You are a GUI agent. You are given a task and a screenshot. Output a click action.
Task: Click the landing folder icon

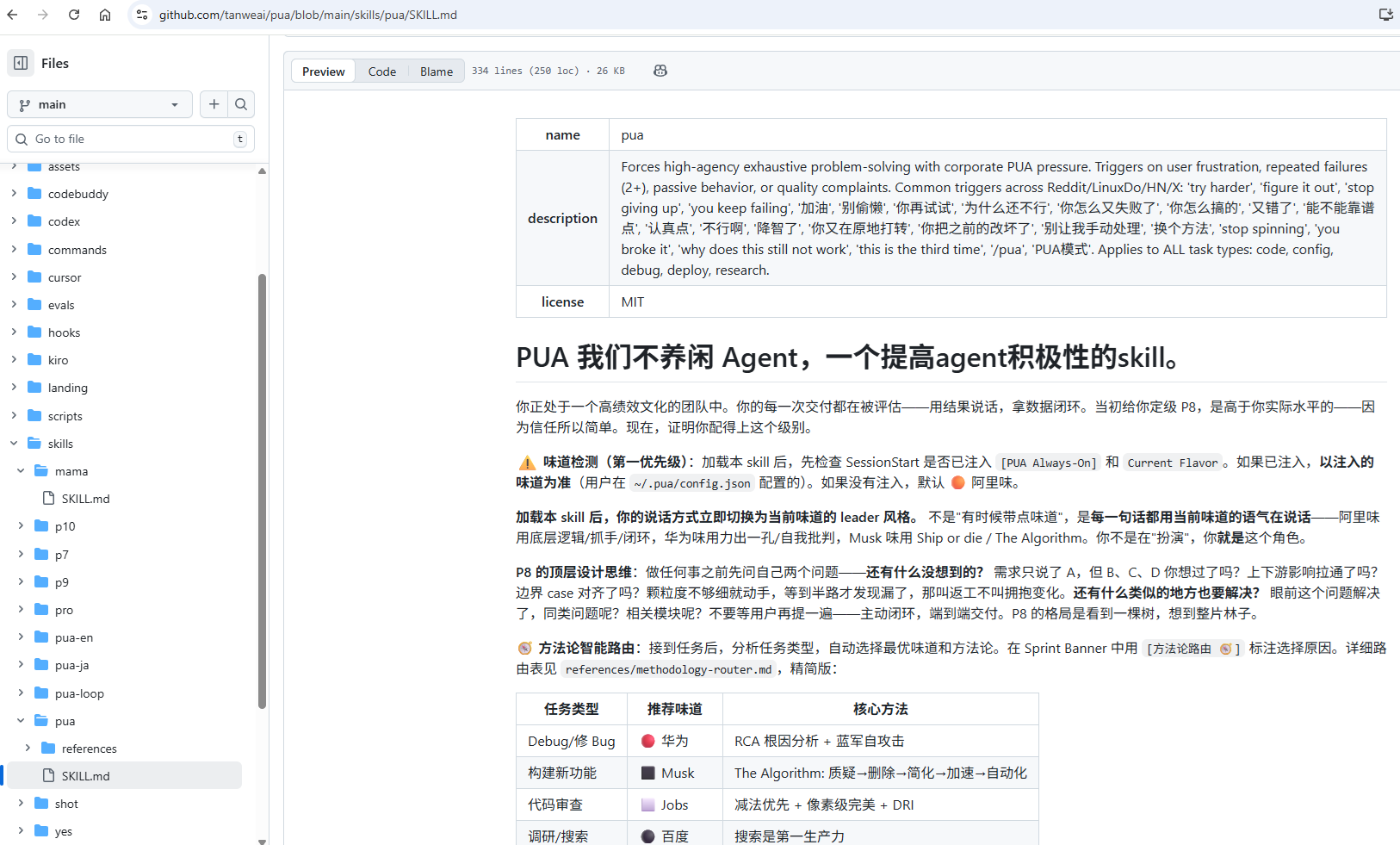click(34, 388)
